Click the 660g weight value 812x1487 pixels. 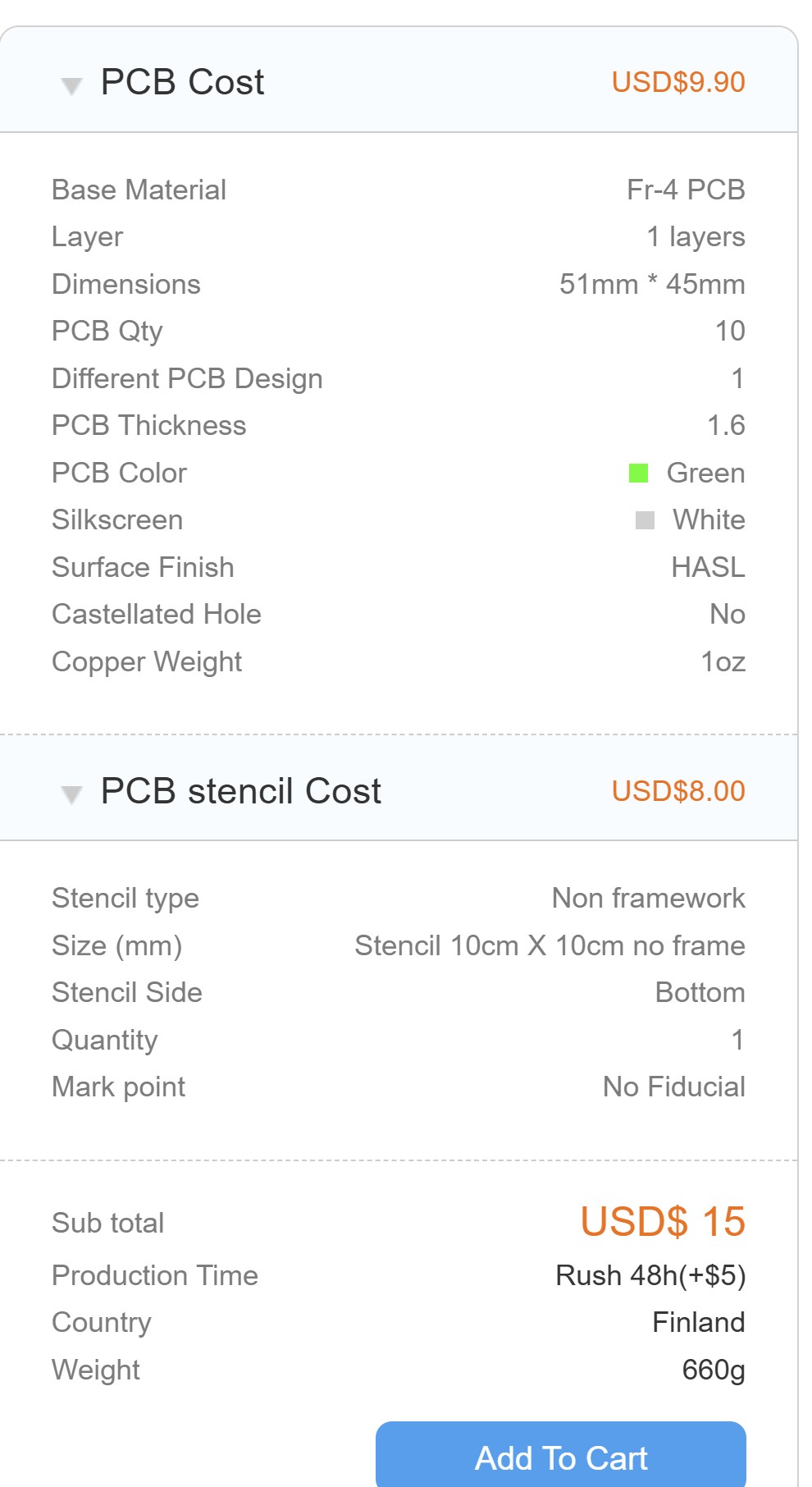714,1370
